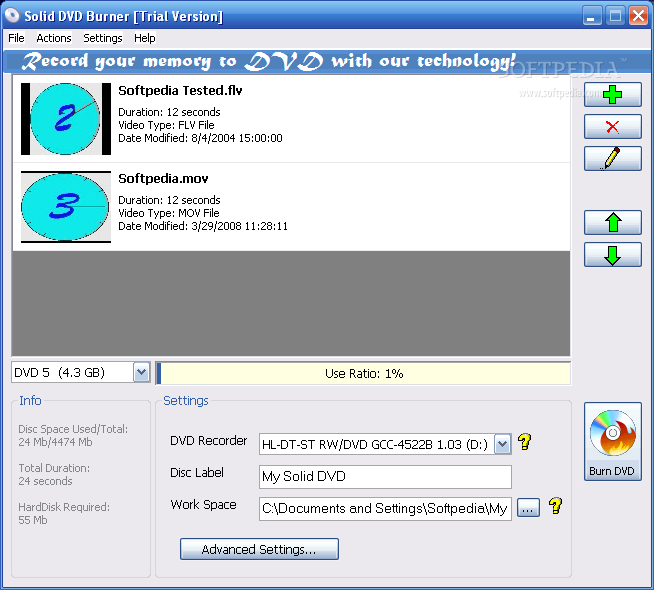654x590 pixels.
Task: Click Date Modified: 8/4/2004 15:00:00 text
Action: [x=200, y=138]
